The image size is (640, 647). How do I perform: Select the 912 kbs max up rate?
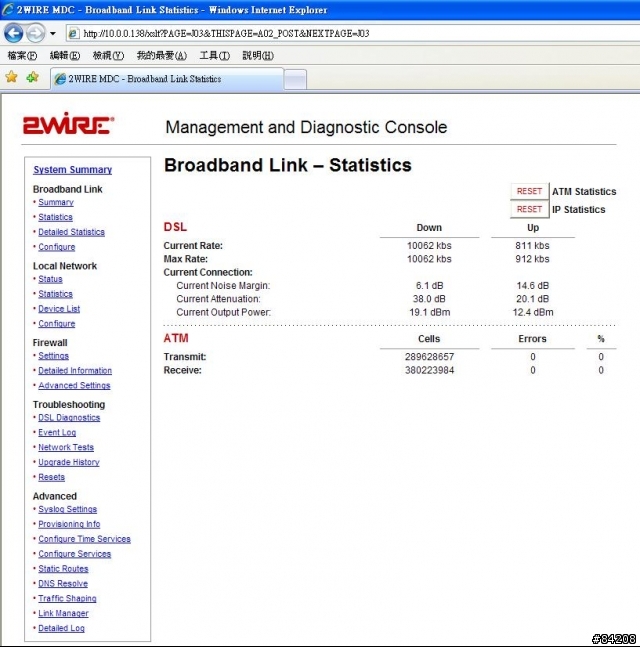[x=532, y=259]
